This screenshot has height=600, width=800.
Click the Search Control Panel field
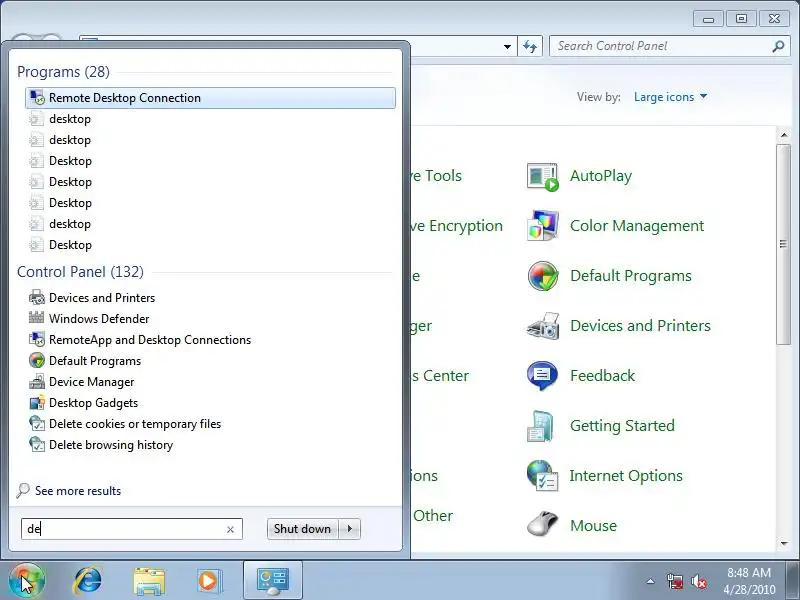669,46
